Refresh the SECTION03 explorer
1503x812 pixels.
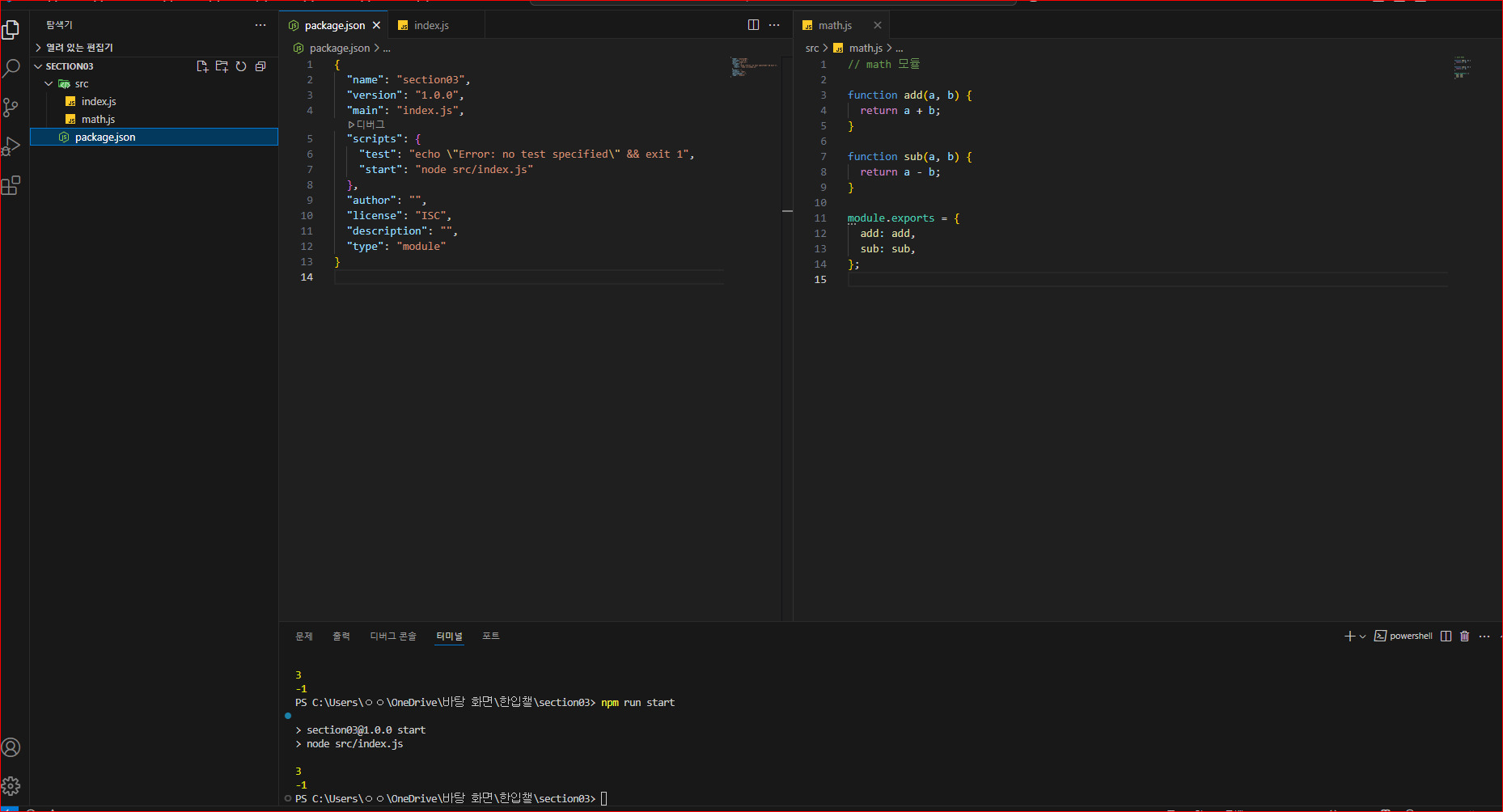tap(241, 66)
